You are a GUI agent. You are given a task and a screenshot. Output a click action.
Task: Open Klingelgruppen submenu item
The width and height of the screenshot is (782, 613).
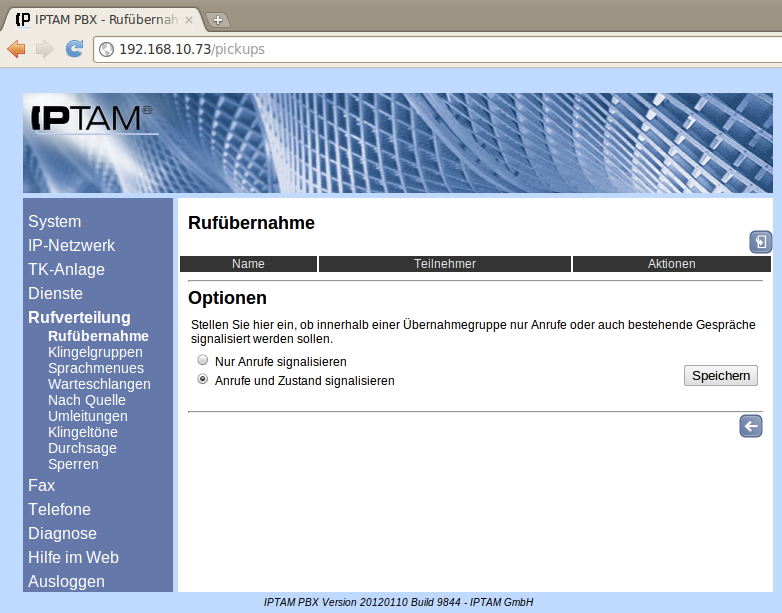tap(95, 352)
